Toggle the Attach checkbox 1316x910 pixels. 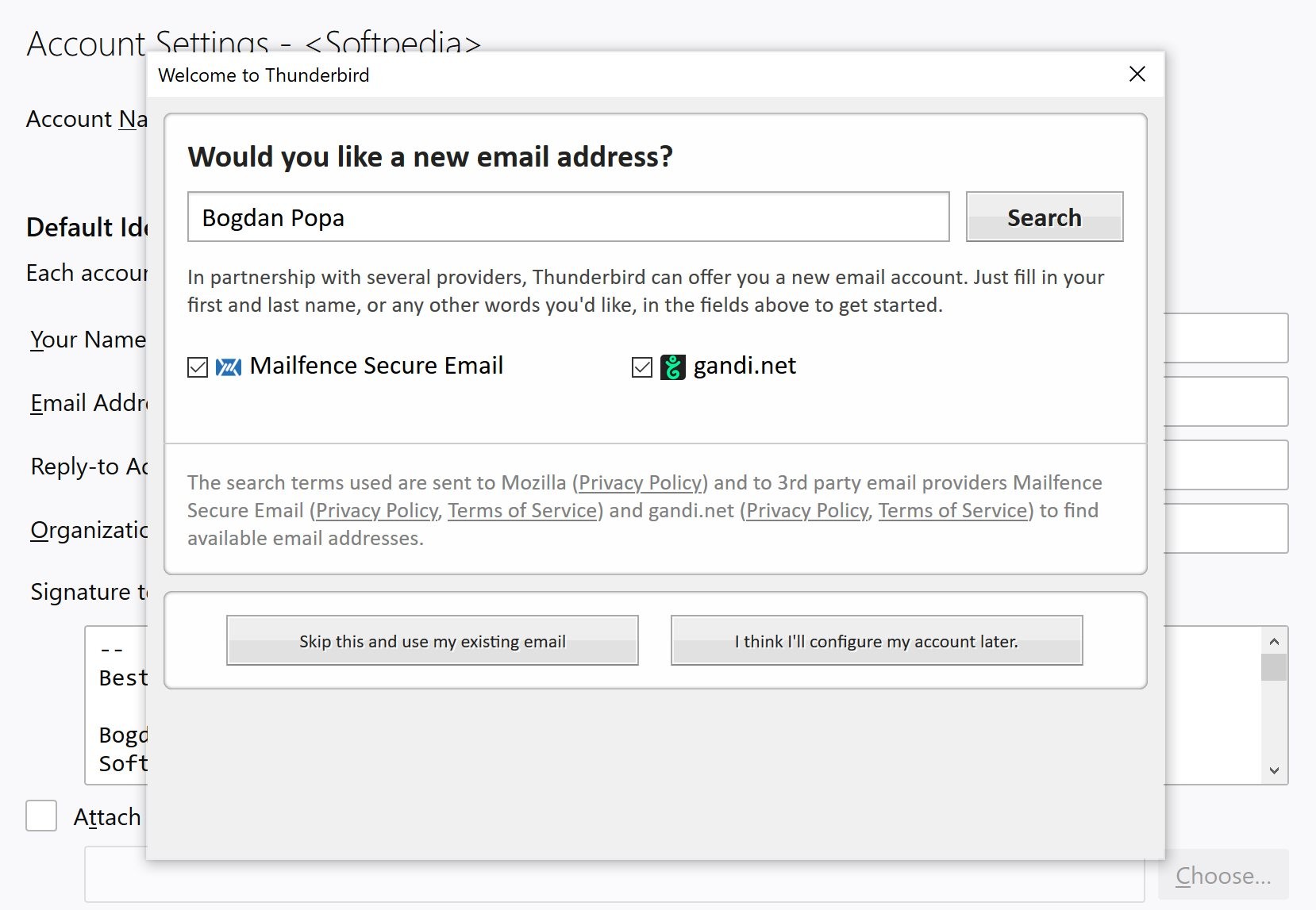pos(40,816)
